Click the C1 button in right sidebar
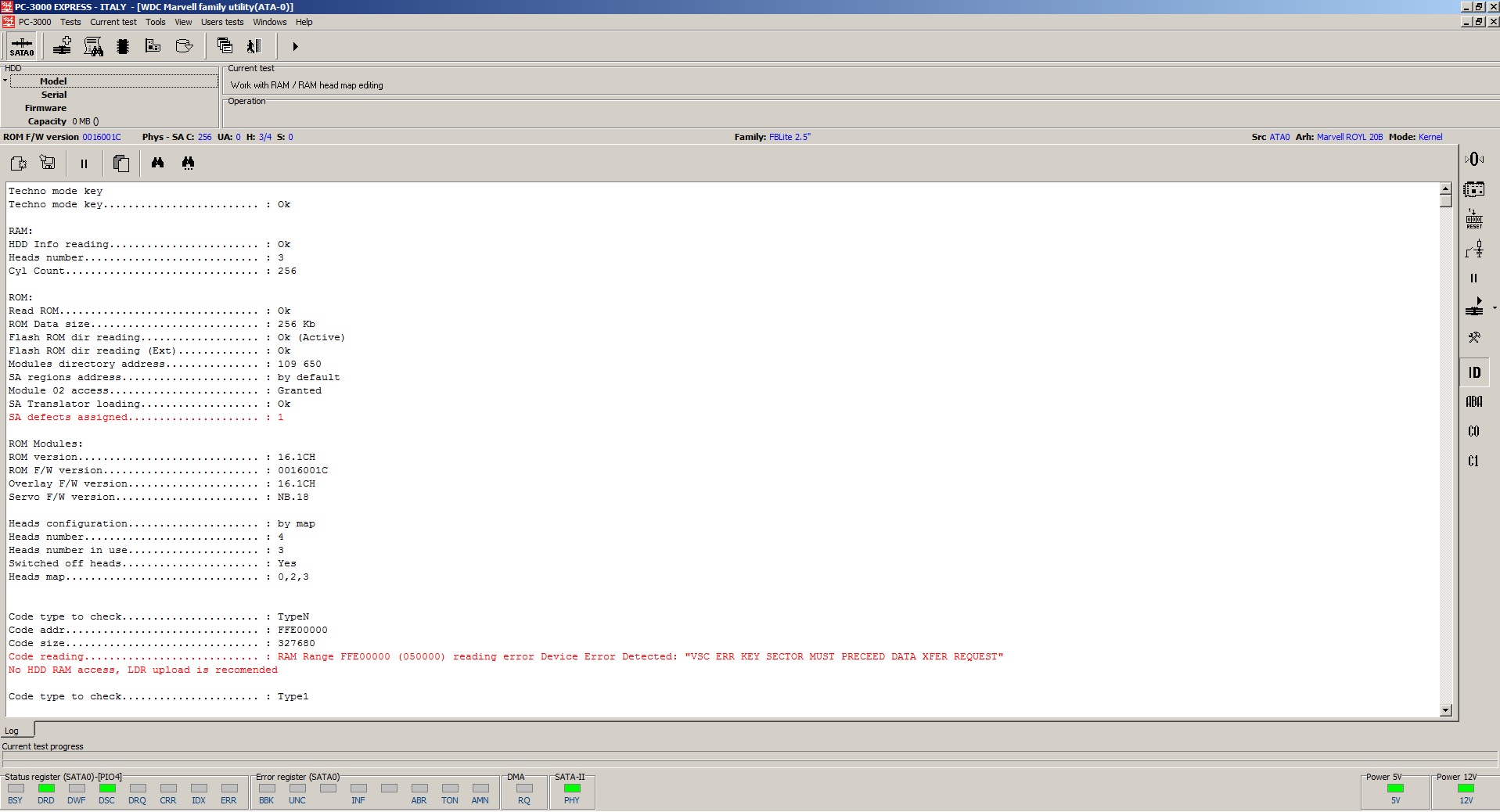This screenshot has height=812, width=1500. (x=1474, y=461)
